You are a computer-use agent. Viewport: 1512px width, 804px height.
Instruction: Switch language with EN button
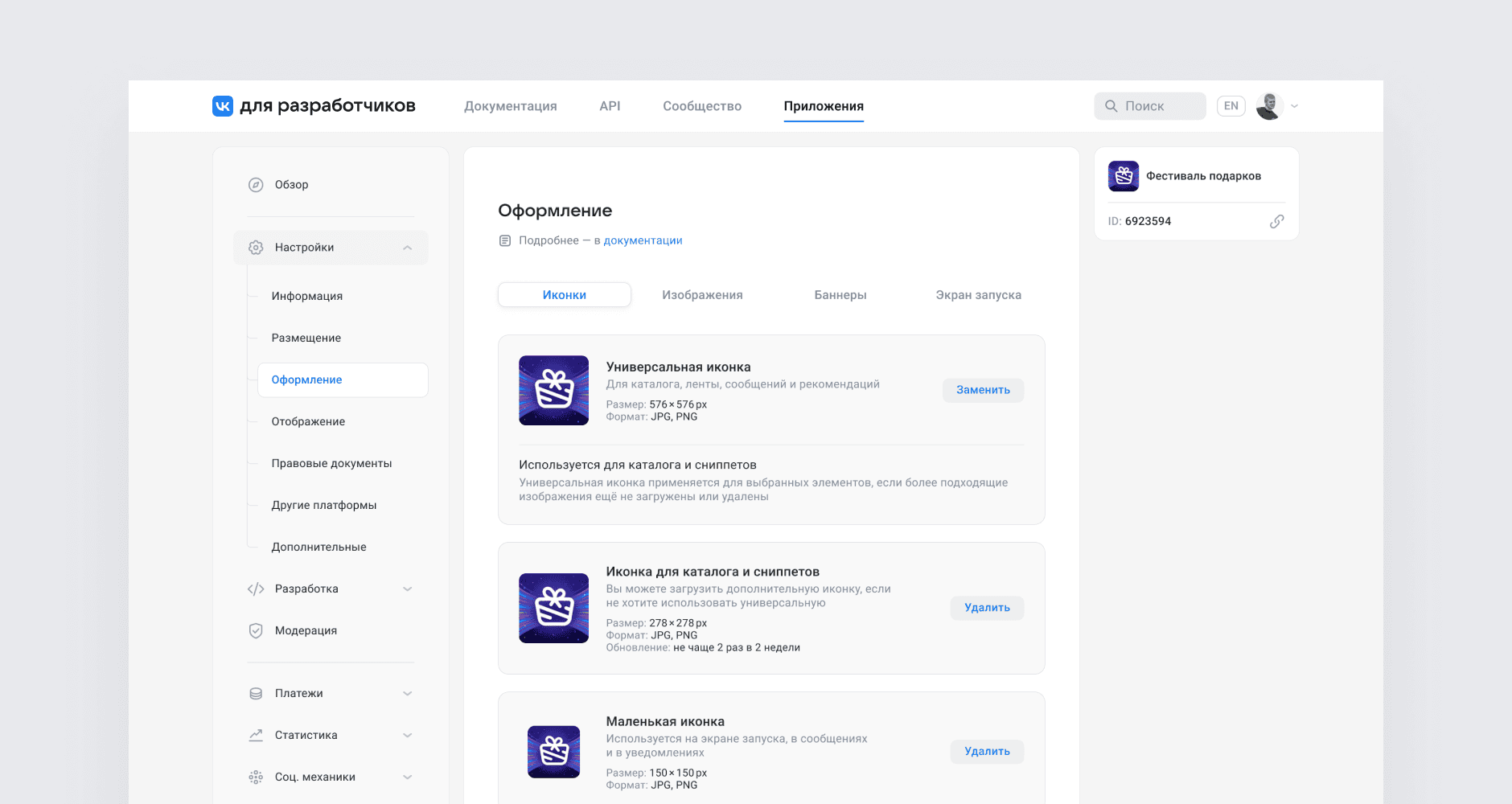click(1231, 106)
